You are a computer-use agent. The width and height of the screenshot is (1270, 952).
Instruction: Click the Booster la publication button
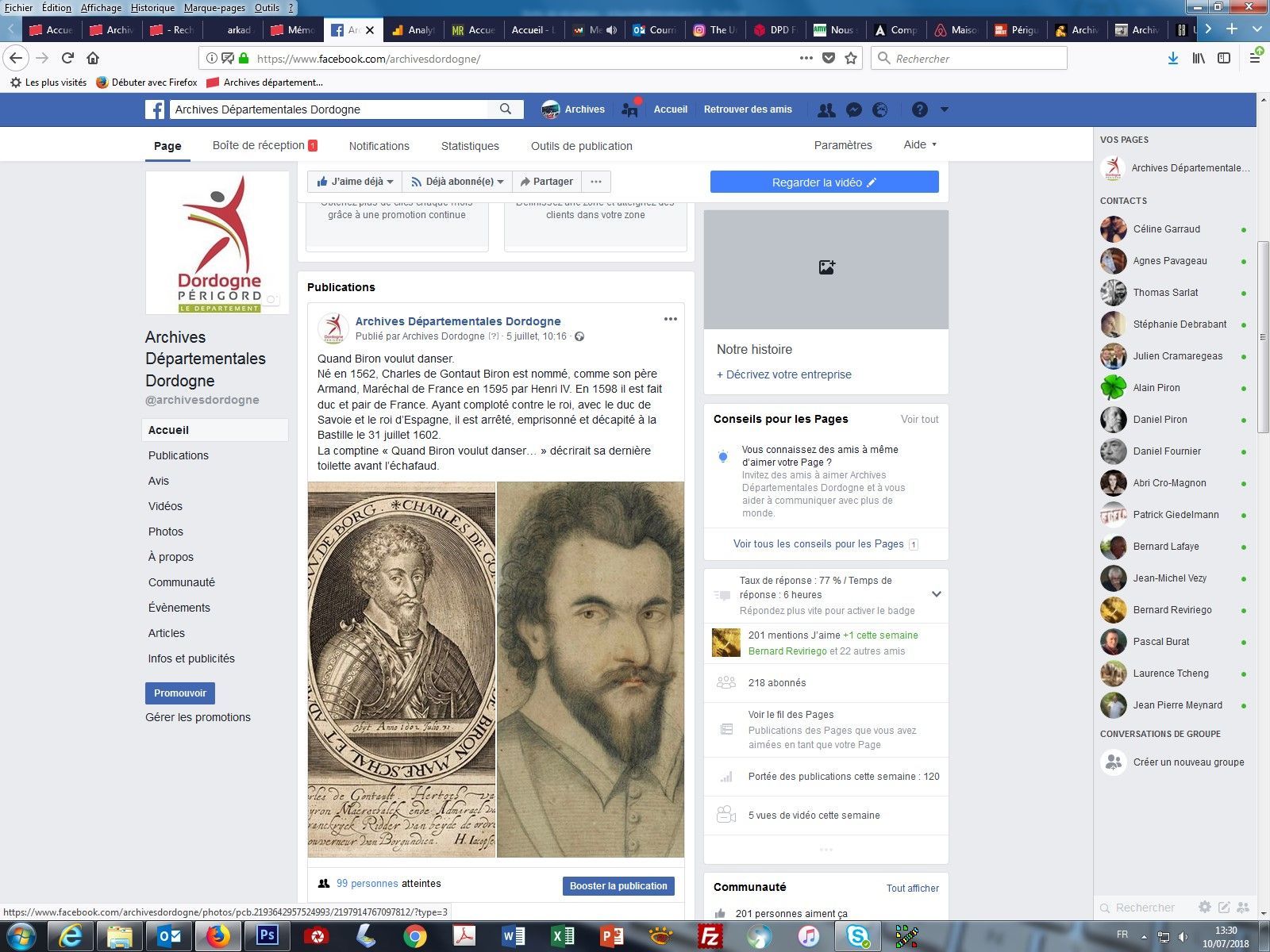618,886
